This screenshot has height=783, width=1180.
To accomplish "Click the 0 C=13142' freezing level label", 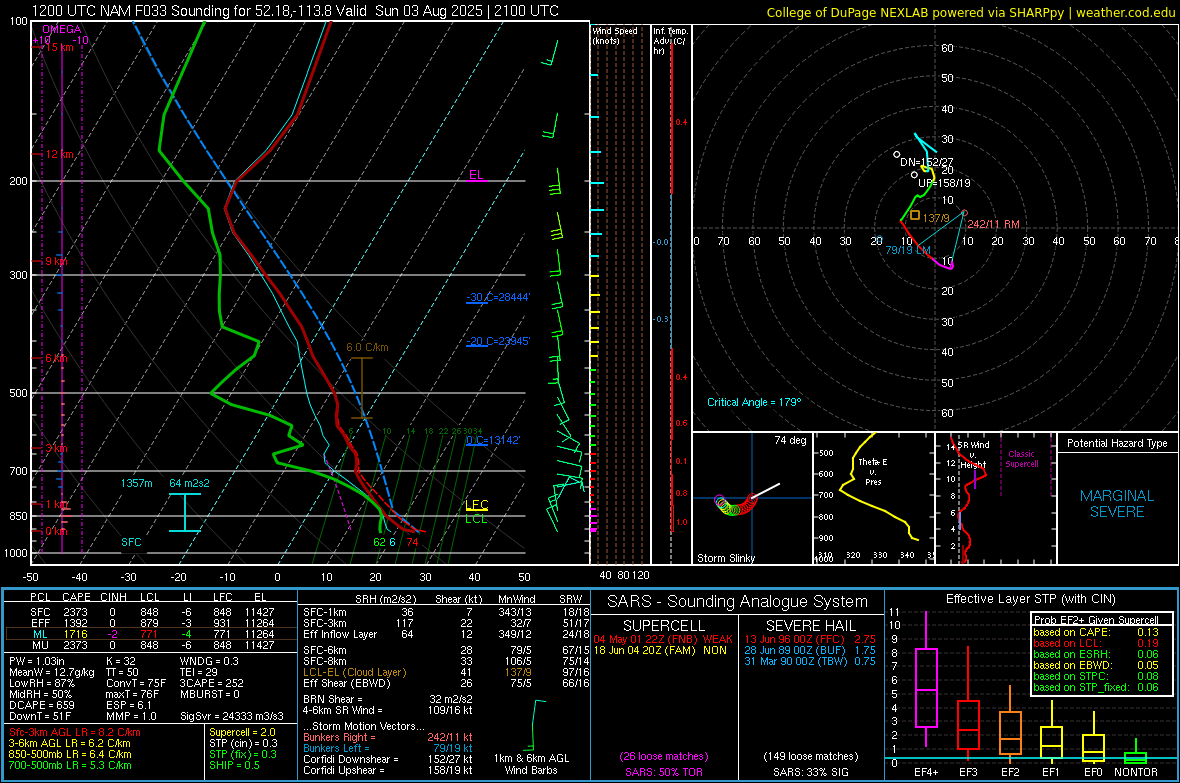I will point(493,440).
